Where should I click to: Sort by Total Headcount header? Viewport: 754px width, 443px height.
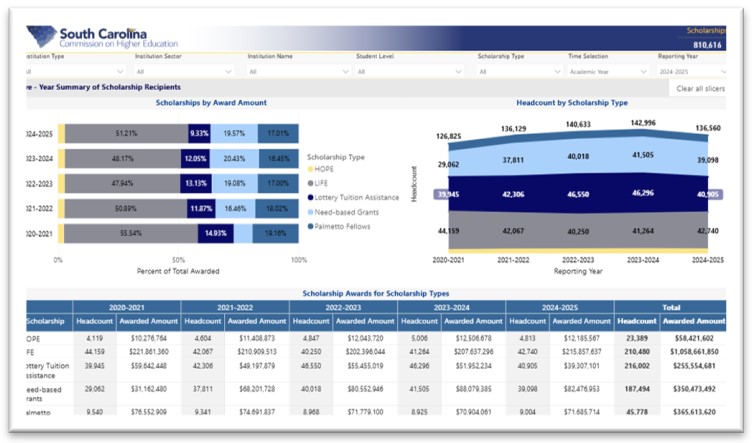pos(637,321)
